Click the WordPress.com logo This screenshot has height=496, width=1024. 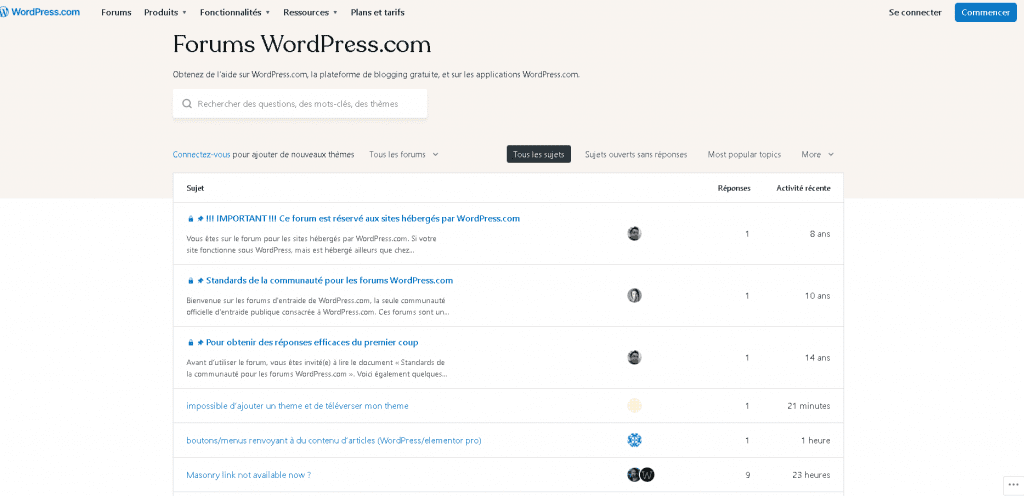click(x=40, y=12)
